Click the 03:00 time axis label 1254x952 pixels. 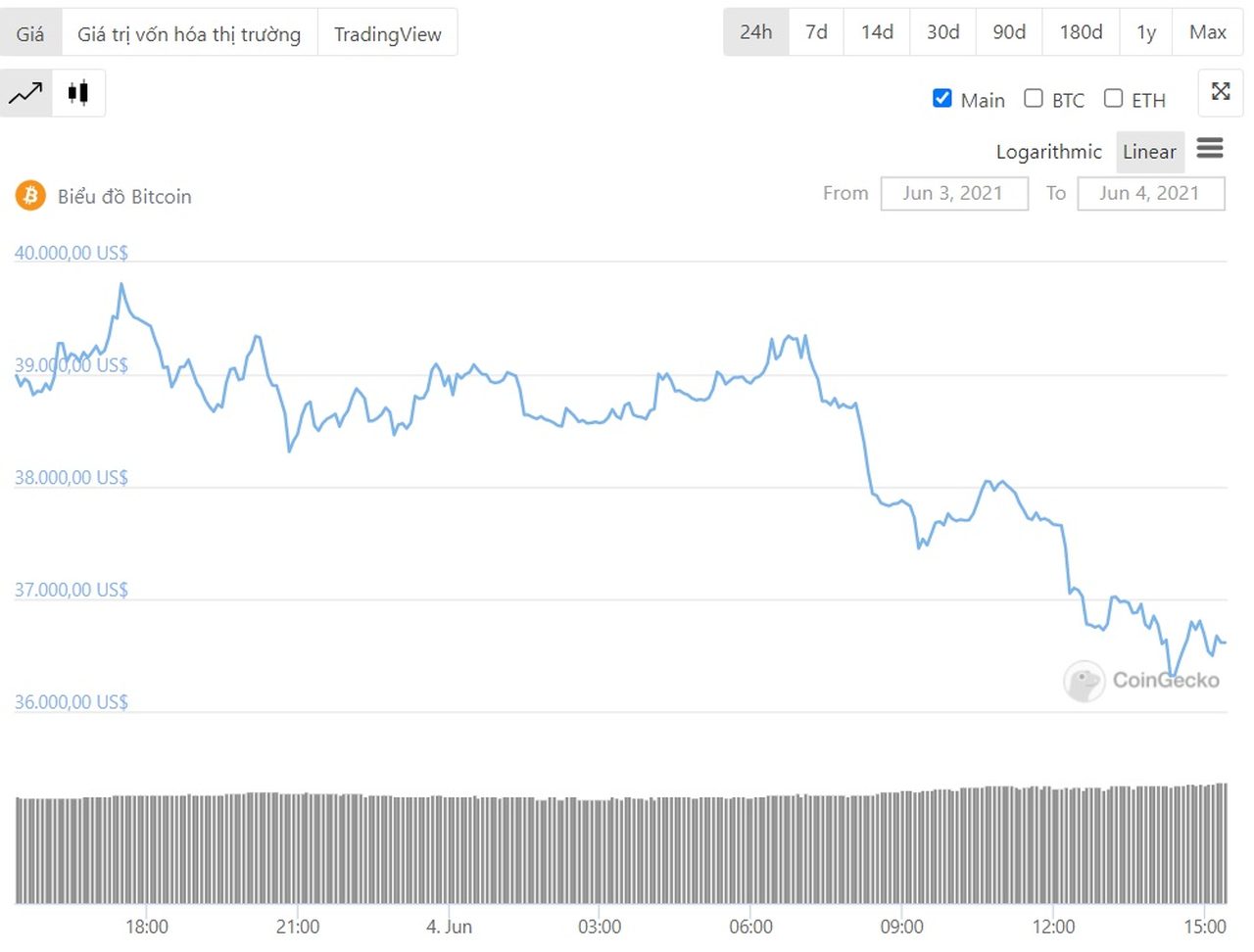point(600,927)
